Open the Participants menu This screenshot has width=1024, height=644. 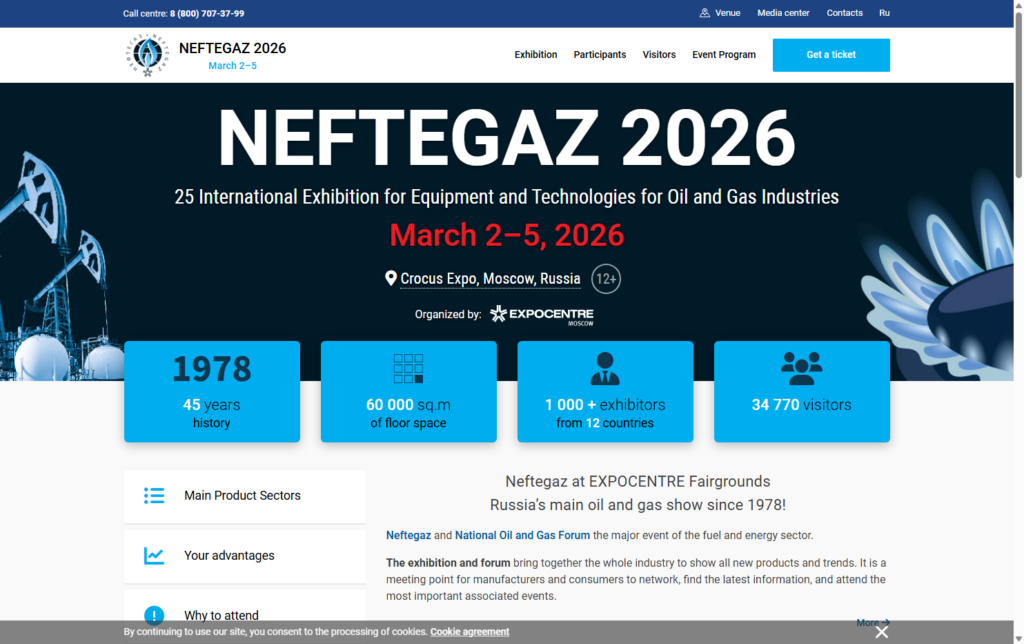pyautogui.click(x=600, y=55)
